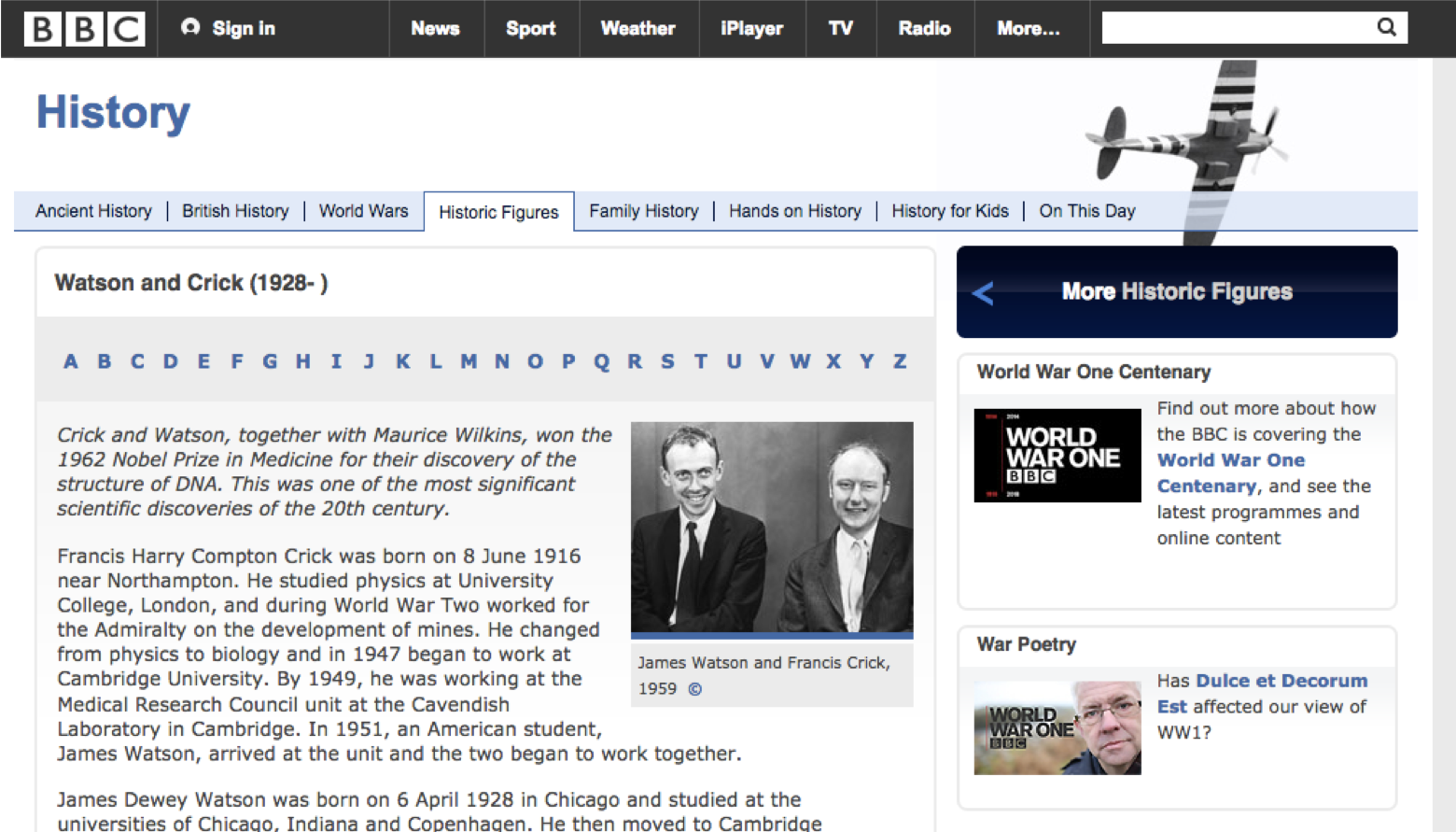Jump to letter D in index
Screen dimensions: 1456x832
(170, 361)
